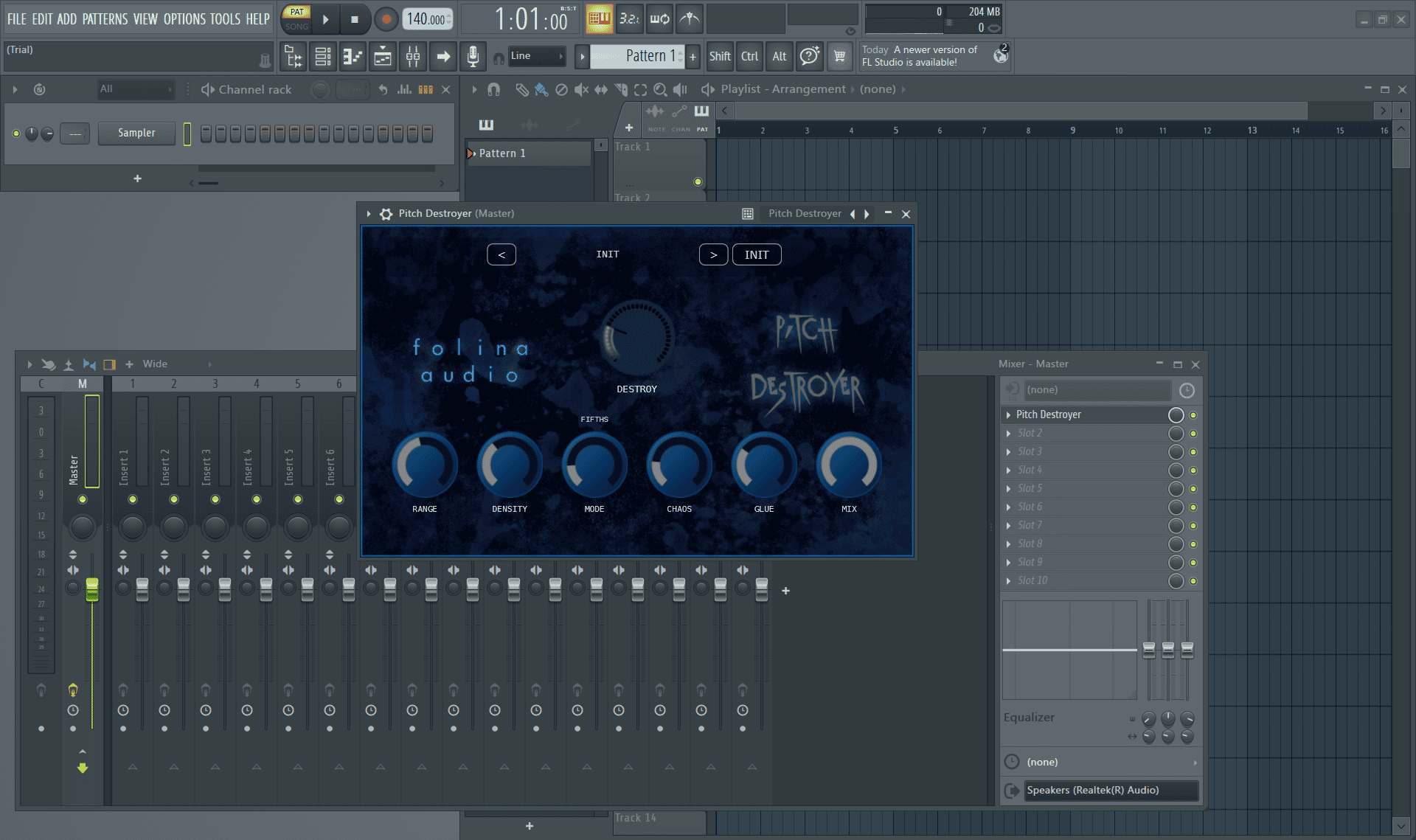Open the Channel rack All filter dropdown

click(x=136, y=89)
